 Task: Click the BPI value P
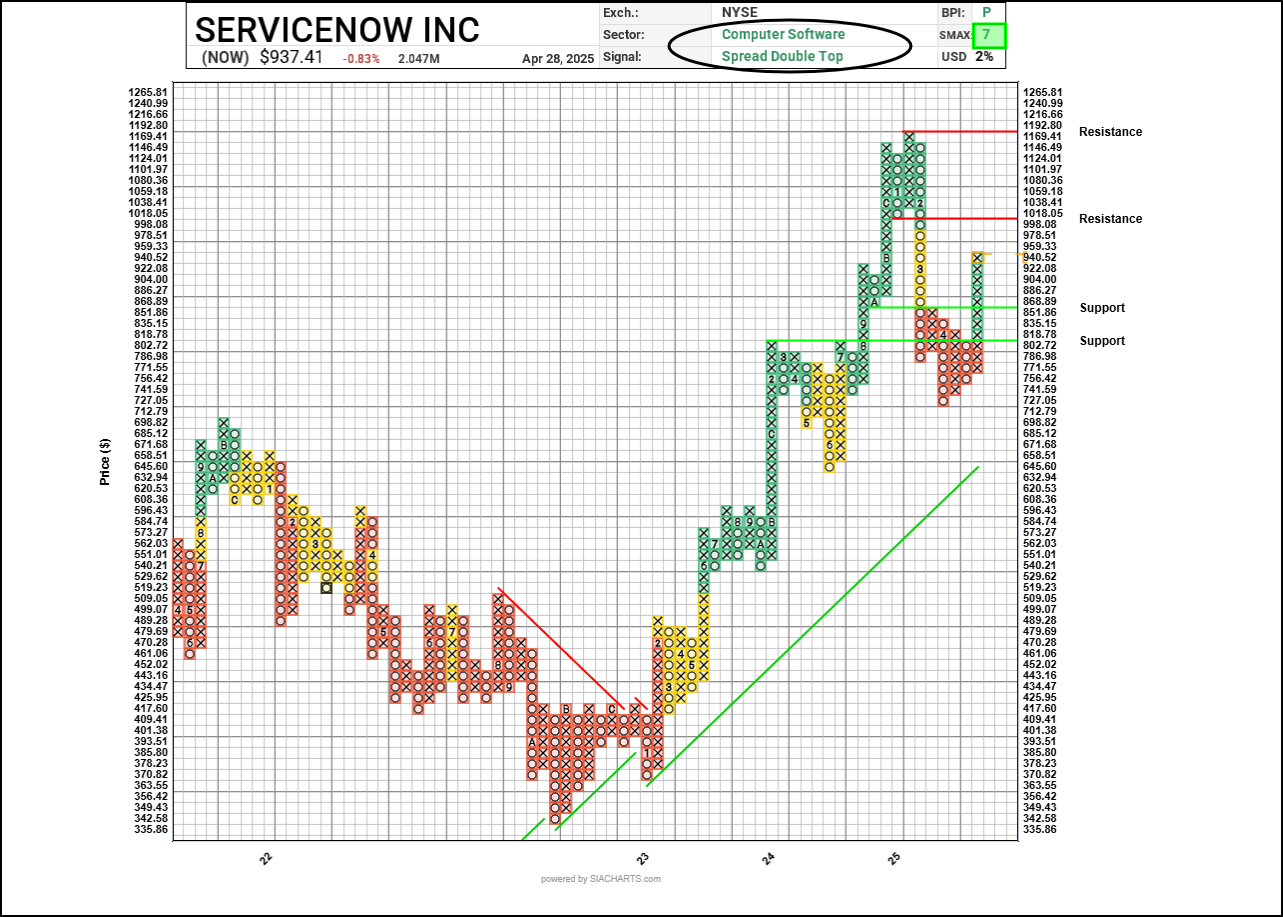tap(987, 13)
